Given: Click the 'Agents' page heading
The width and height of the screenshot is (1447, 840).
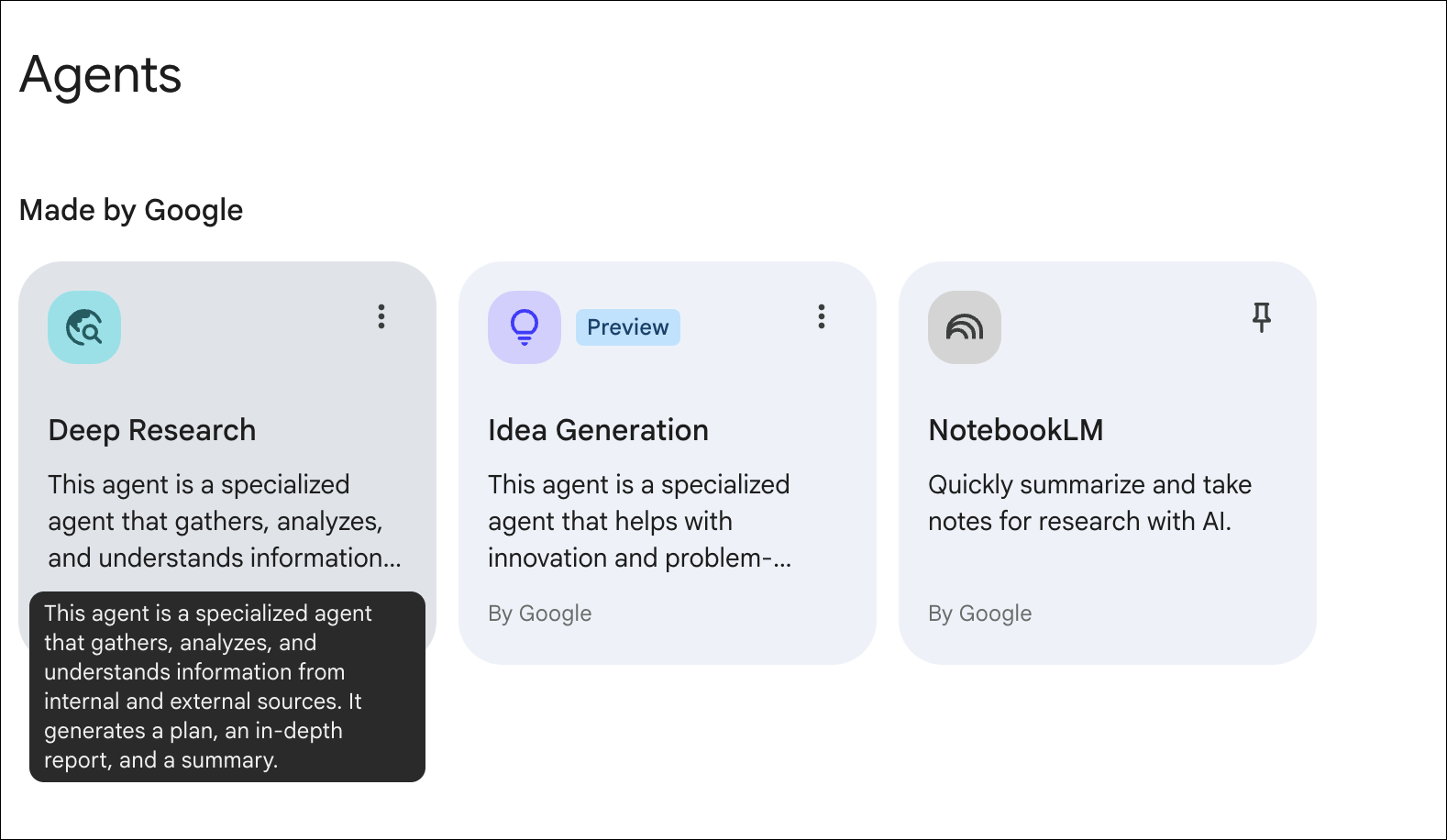Looking at the screenshot, I should click(x=101, y=74).
